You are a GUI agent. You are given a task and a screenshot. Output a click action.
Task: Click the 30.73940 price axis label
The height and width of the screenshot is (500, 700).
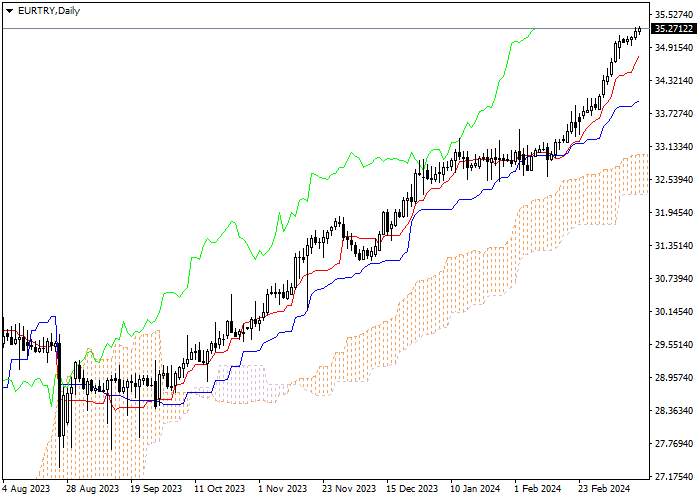point(674,279)
